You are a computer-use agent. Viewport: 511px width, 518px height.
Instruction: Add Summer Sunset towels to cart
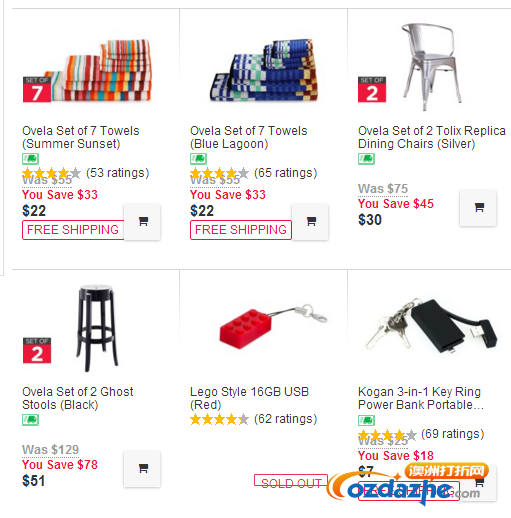tap(142, 222)
